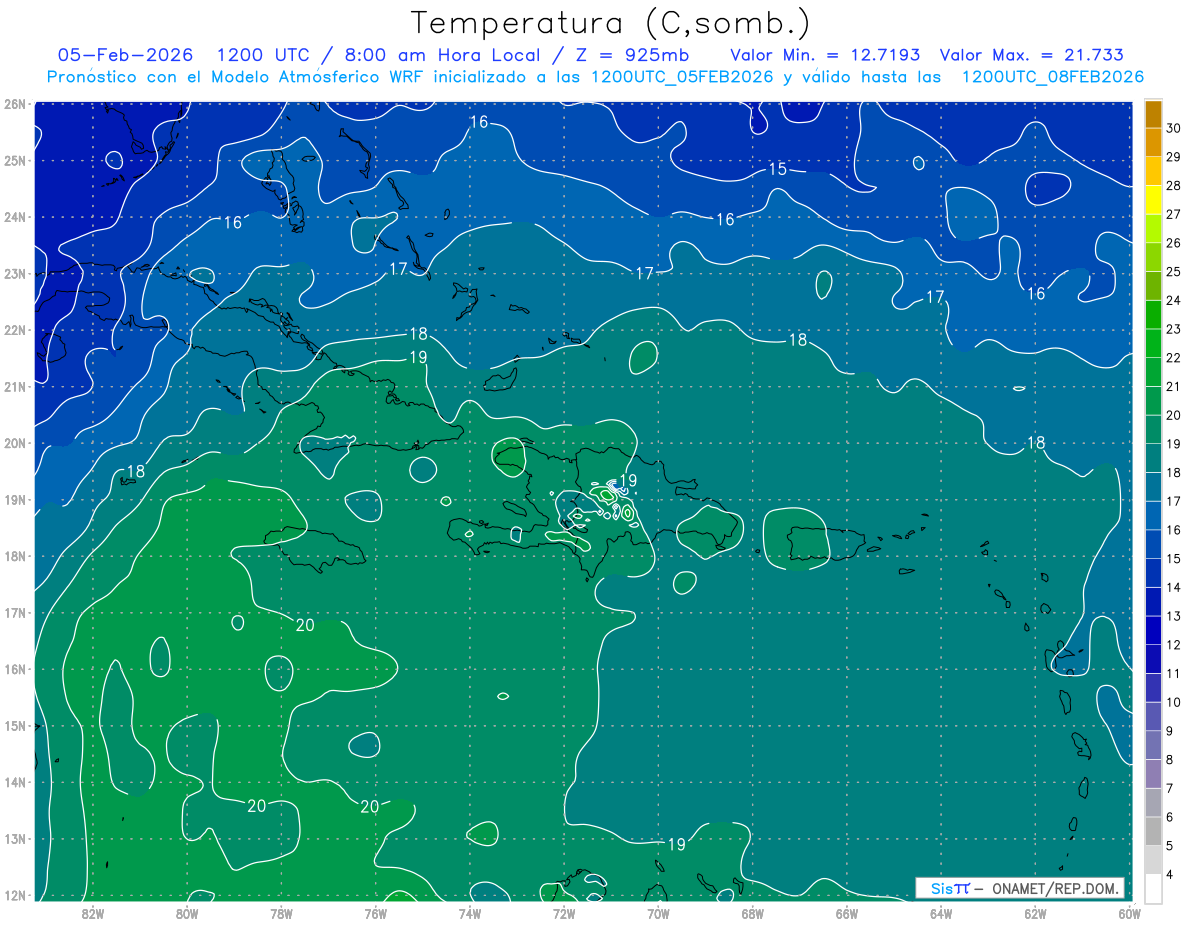Click the '18N' latitude axis label

[x=14, y=556]
